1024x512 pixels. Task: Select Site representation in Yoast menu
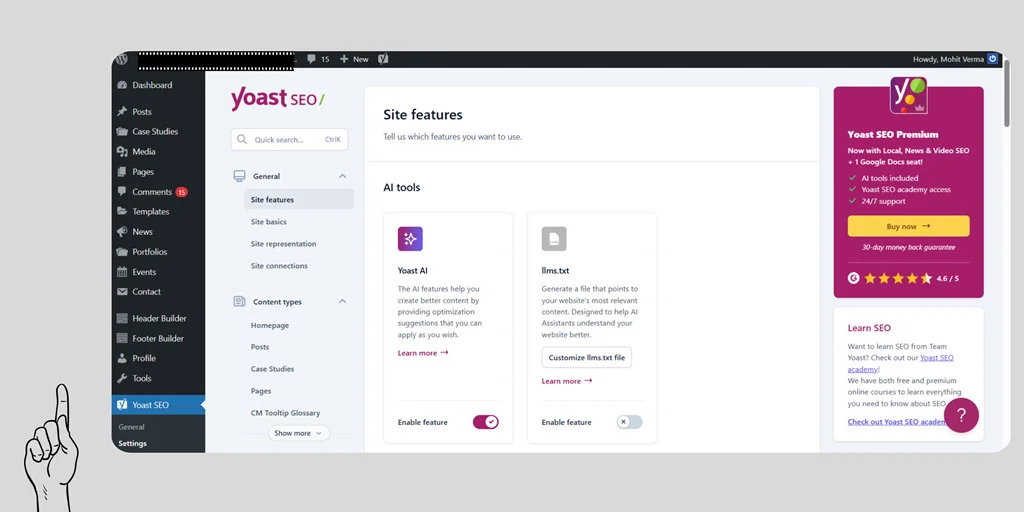click(283, 244)
